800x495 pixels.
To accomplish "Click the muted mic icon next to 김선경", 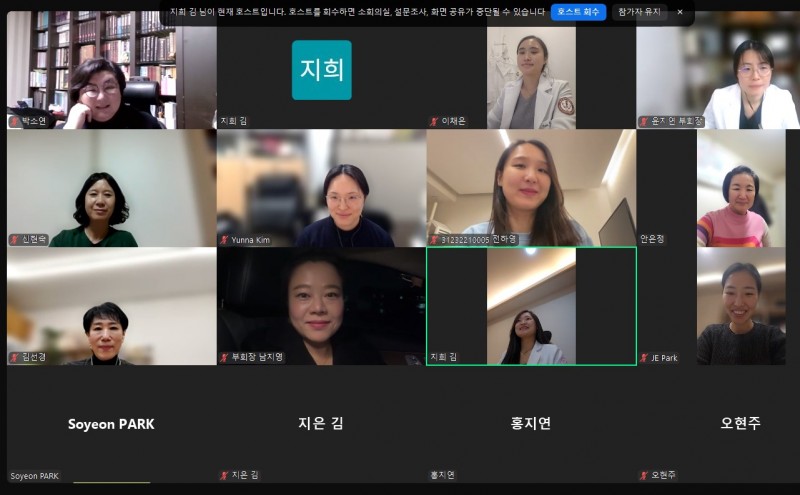I will 15,357.
